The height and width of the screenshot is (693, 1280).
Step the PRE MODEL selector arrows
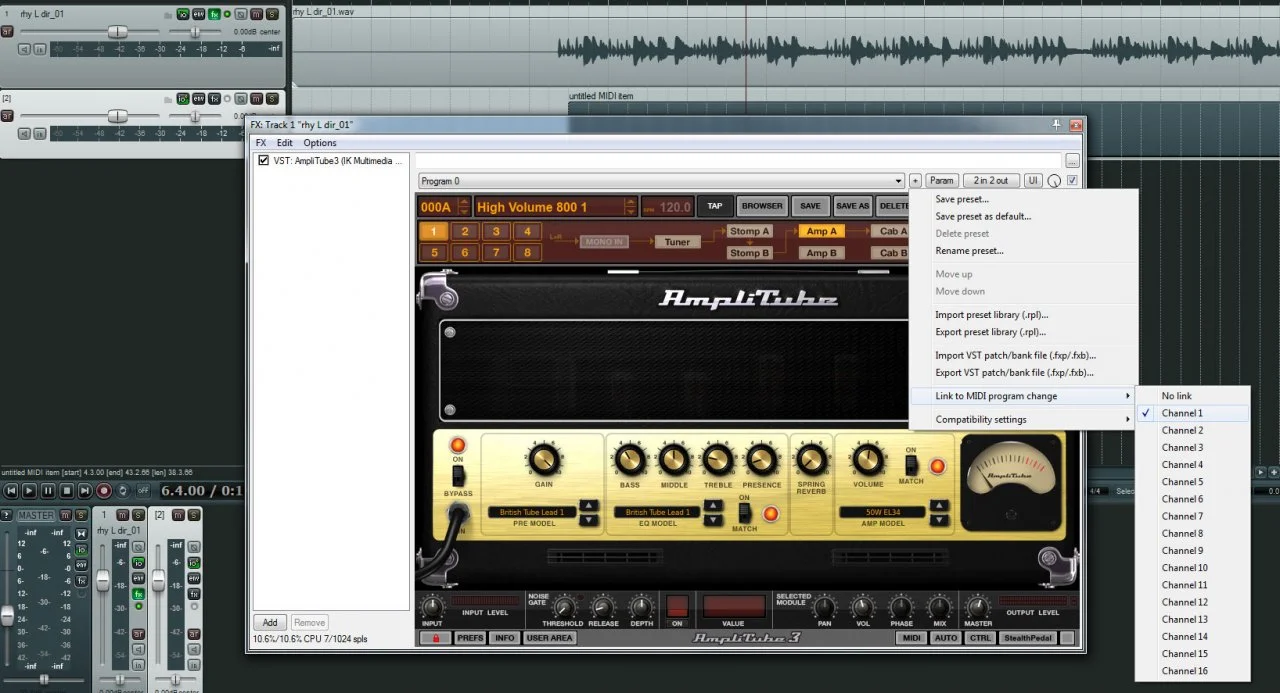pyautogui.click(x=589, y=512)
